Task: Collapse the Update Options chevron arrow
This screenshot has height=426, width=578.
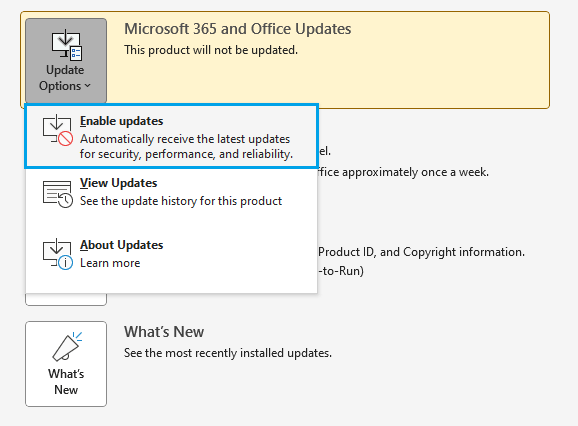Action: 87,86
